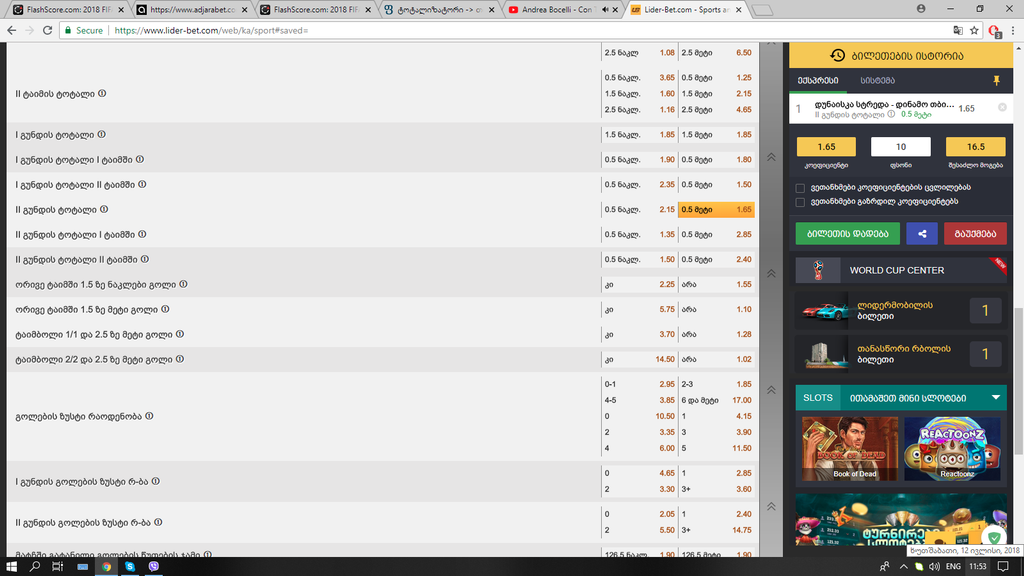Collapse group chevron beside I გუნდის ტოტალი I ტაიმში
Viewport: 1024px width, 576px height.
(771, 157)
